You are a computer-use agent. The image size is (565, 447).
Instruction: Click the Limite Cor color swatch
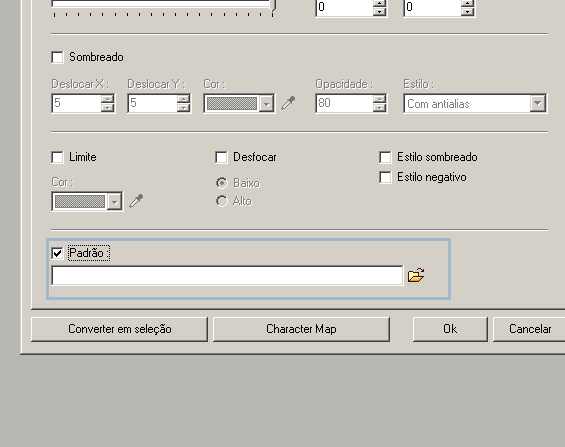coord(80,202)
